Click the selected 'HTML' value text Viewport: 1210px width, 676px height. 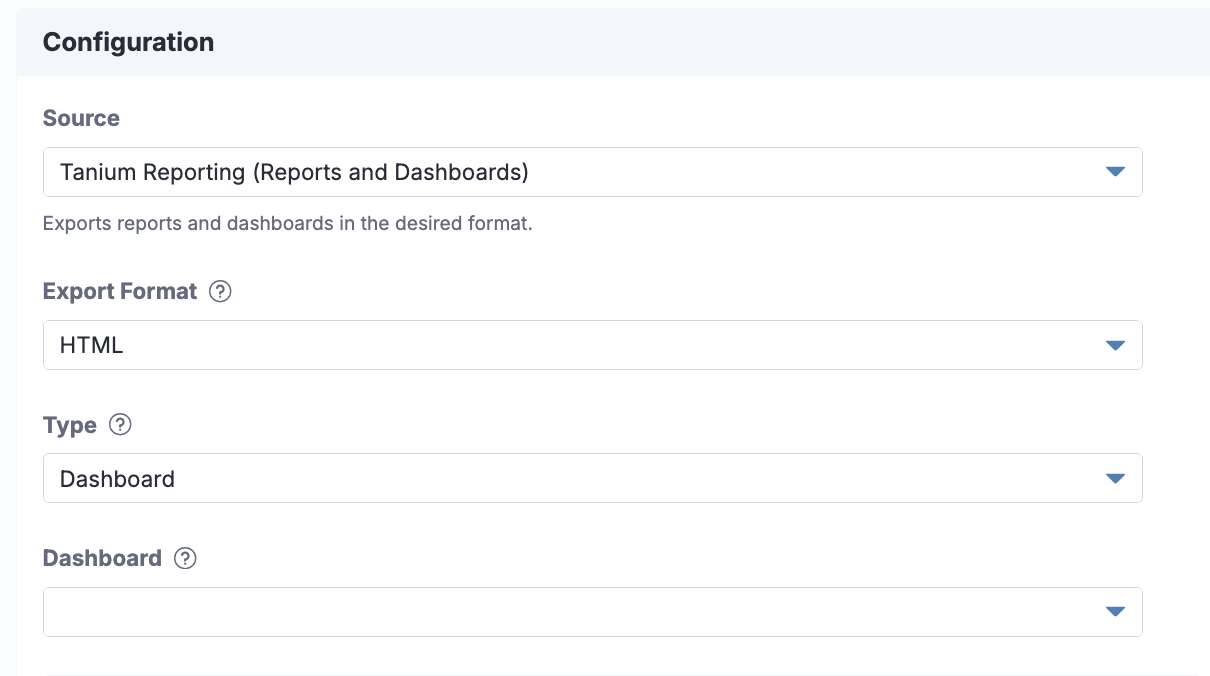click(91, 346)
